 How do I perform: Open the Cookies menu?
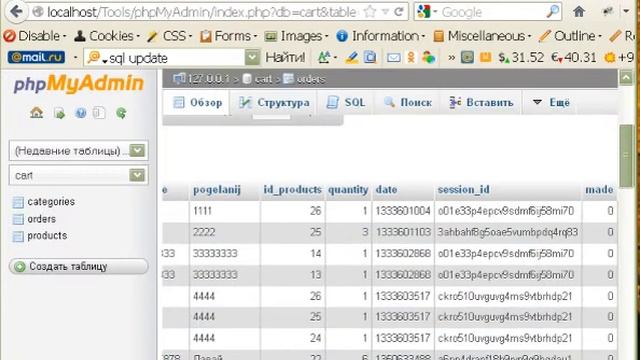(x=107, y=36)
